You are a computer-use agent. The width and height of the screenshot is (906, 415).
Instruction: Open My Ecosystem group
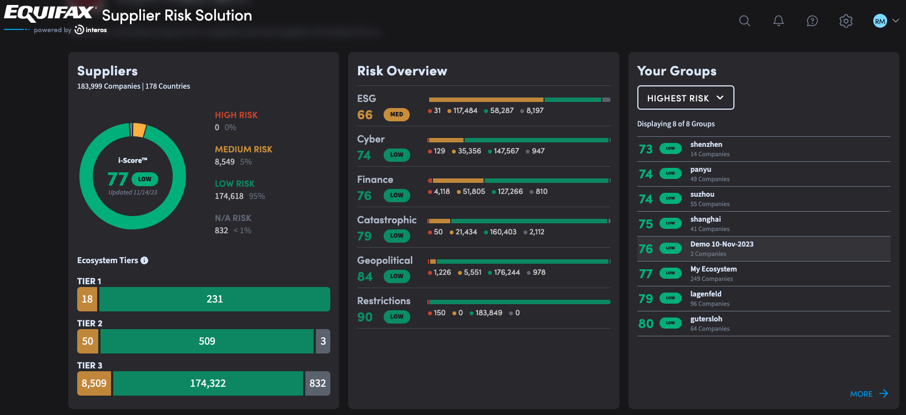point(763,274)
